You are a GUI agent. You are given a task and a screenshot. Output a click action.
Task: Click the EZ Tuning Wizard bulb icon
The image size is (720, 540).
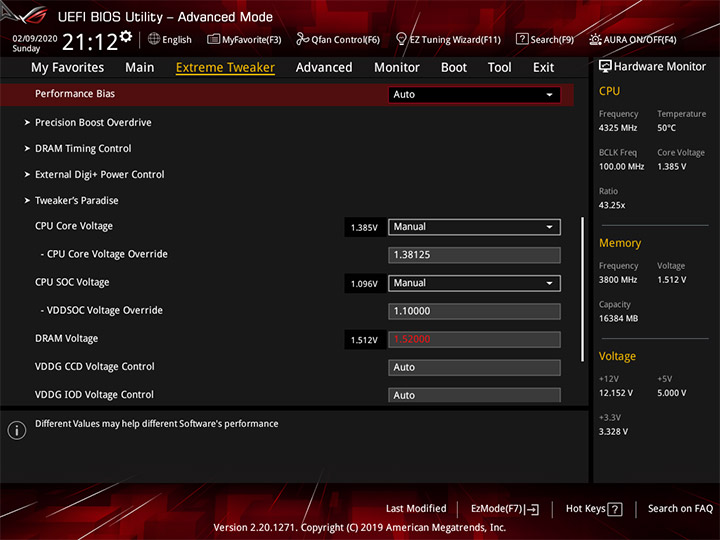click(x=401, y=39)
